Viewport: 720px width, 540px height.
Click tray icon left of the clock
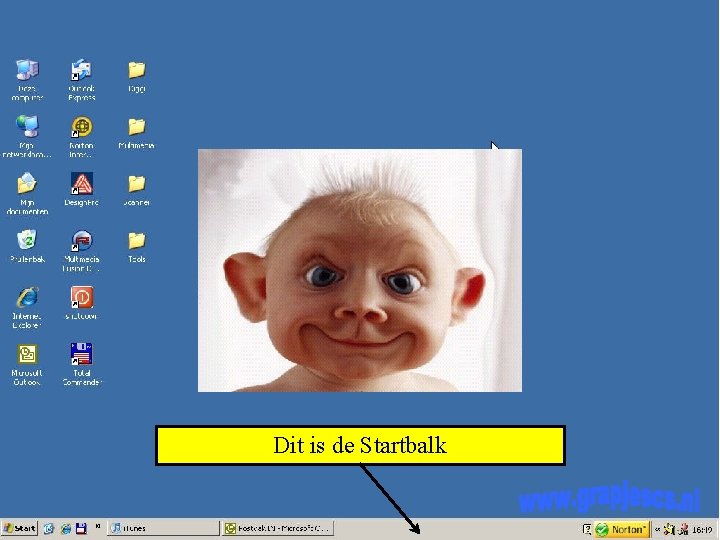click(x=684, y=529)
